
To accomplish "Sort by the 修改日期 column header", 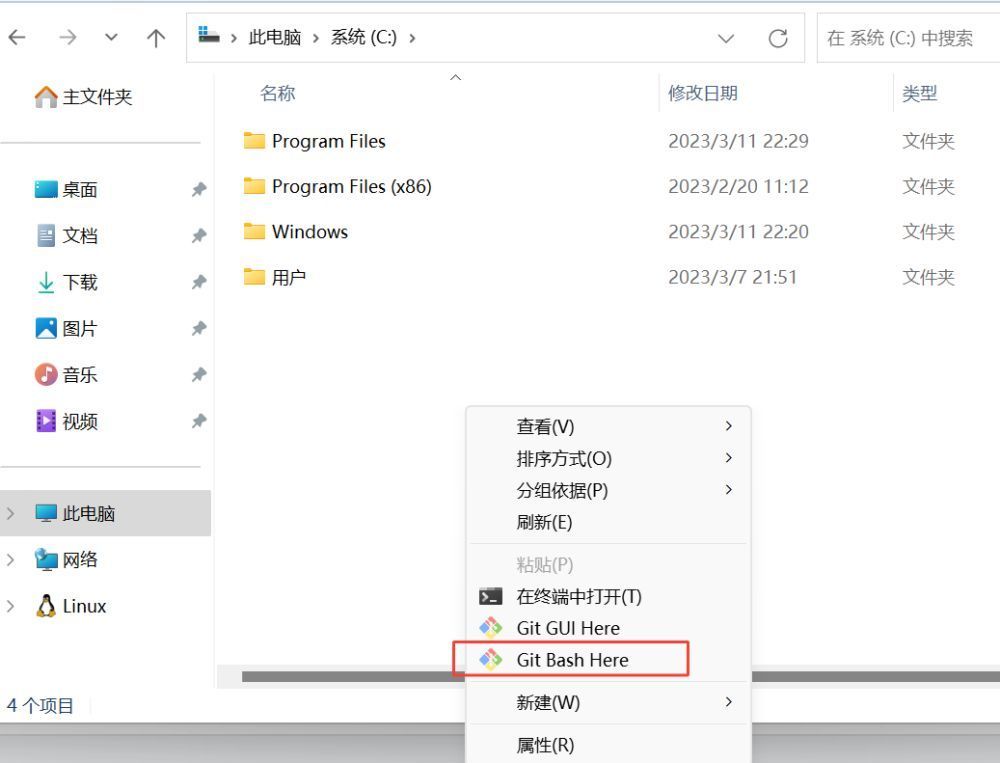I will pos(703,94).
